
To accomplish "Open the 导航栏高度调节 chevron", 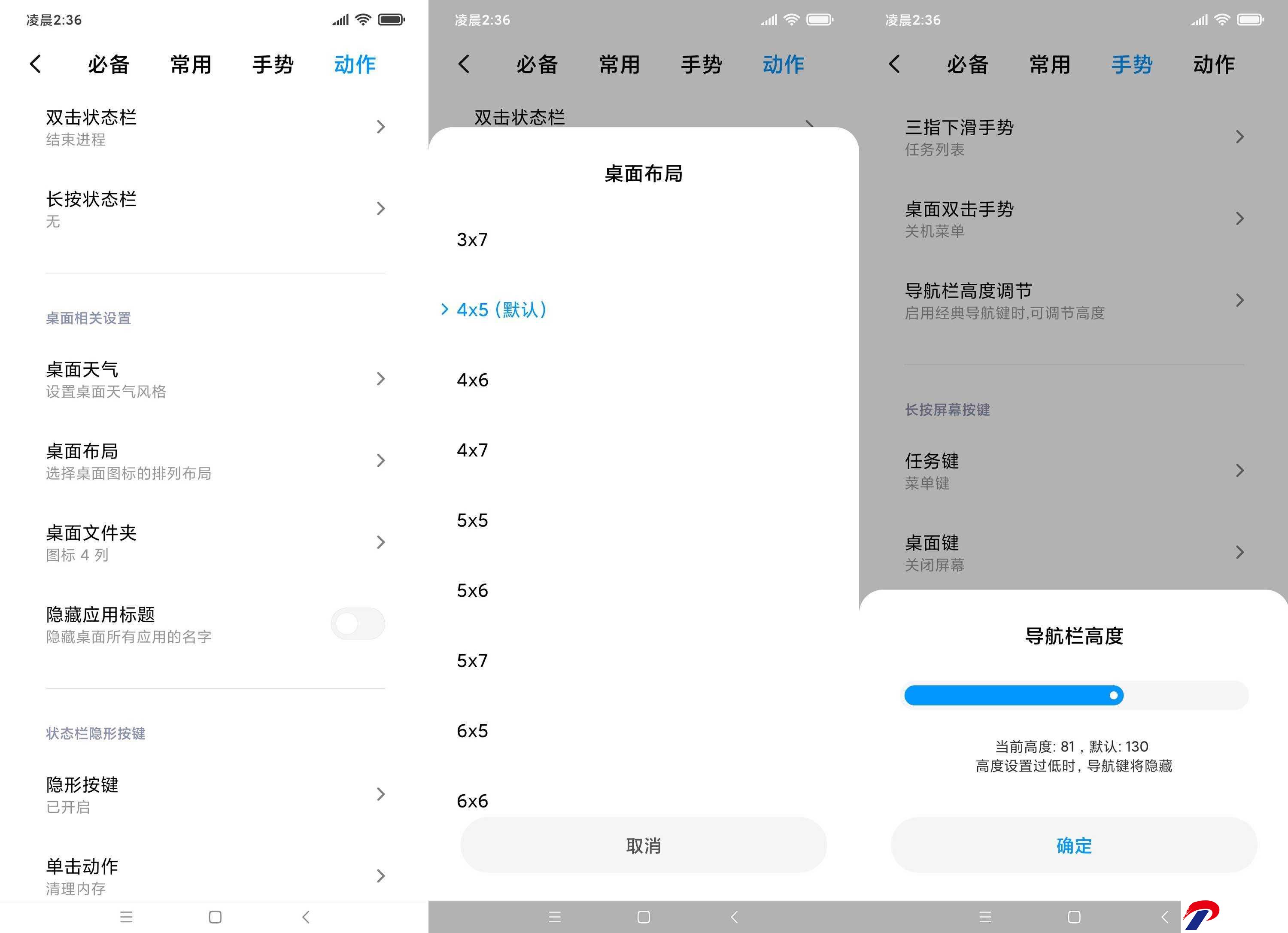I will (x=1240, y=301).
